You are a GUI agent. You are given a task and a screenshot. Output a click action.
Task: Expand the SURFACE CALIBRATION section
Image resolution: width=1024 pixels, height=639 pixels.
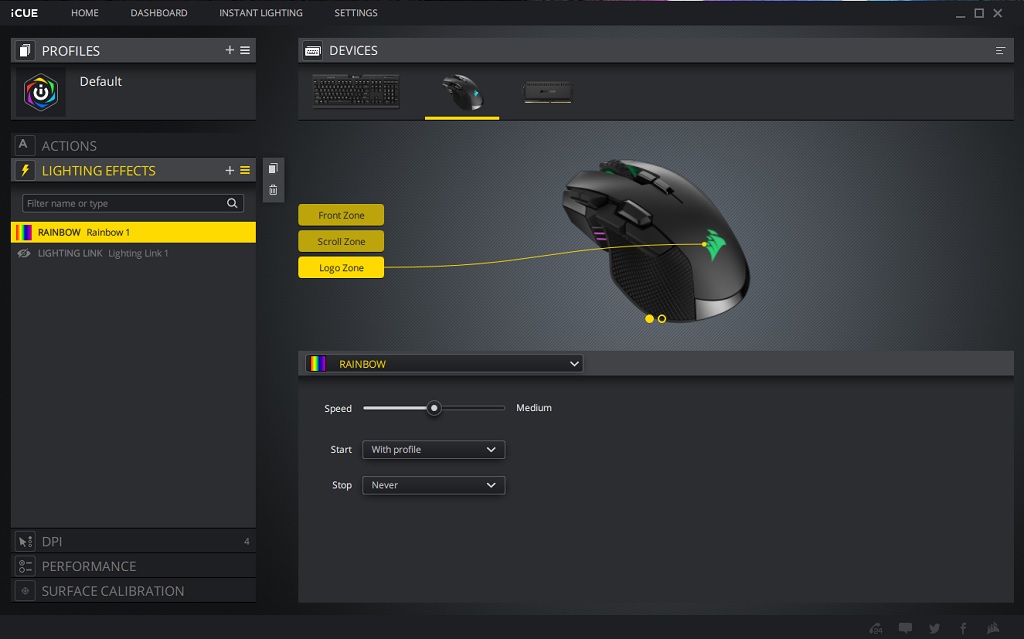click(133, 591)
